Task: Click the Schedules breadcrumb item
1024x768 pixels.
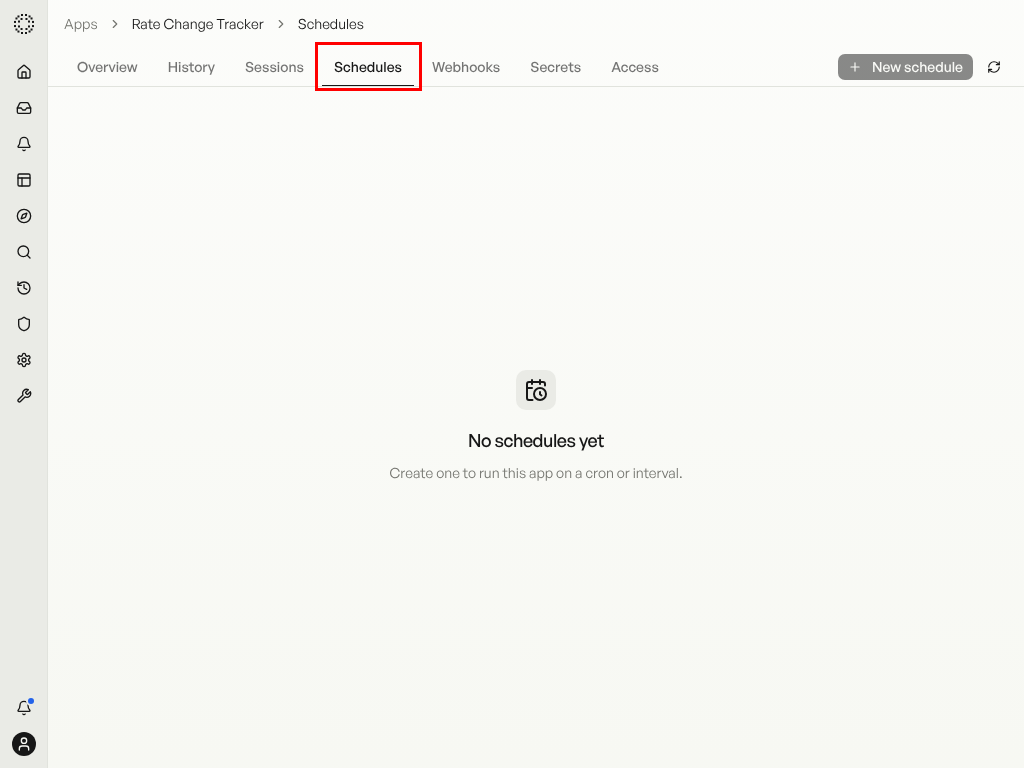Action: (x=330, y=24)
